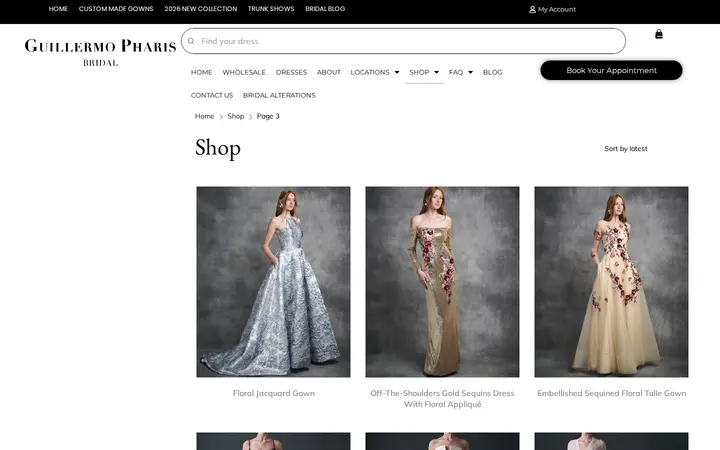Click the My Account user icon
Image resolution: width=720 pixels, height=450 pixels.
[x=532, y=9]
